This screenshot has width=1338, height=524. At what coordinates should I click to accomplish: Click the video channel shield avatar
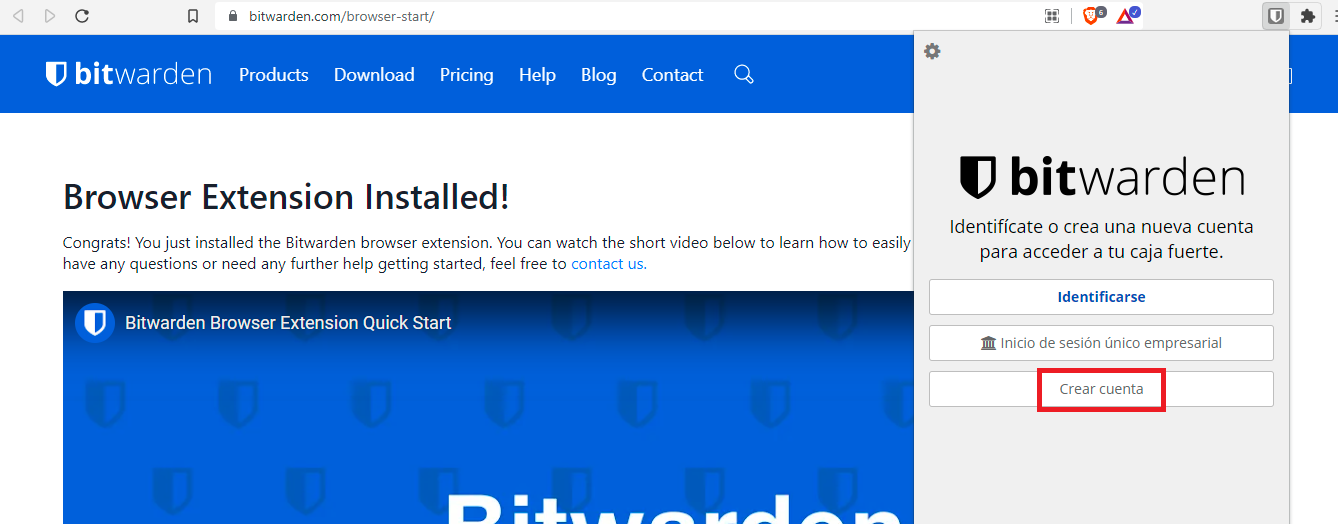pos(95,323)
